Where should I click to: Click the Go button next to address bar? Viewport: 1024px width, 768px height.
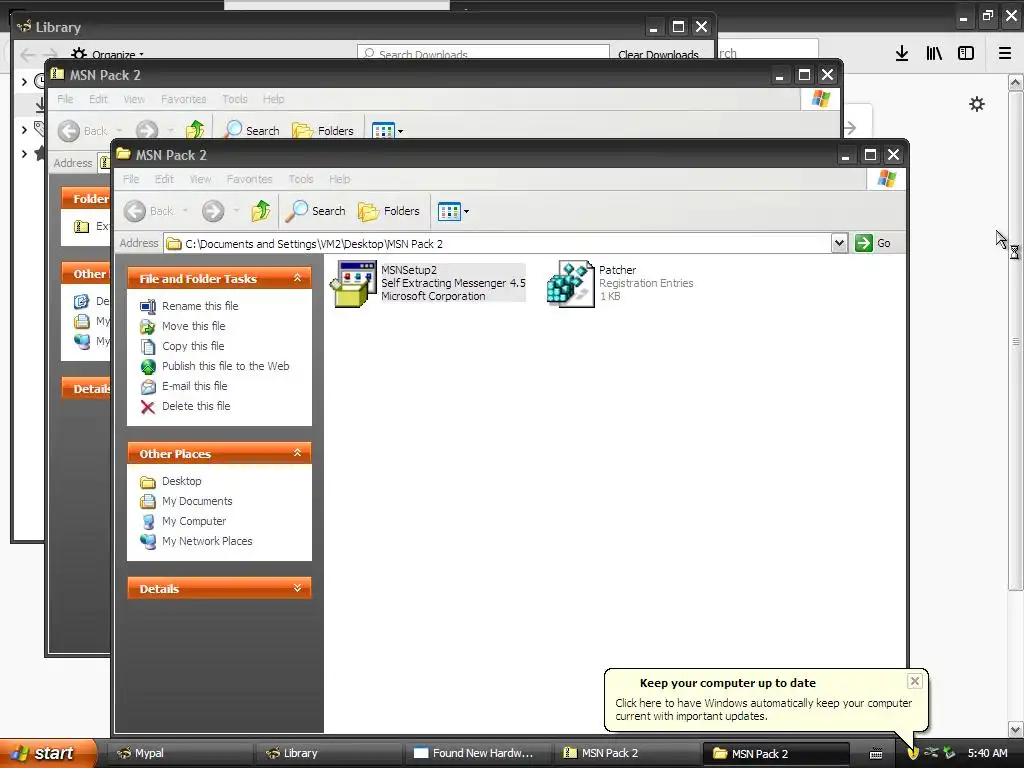[873, 244]
